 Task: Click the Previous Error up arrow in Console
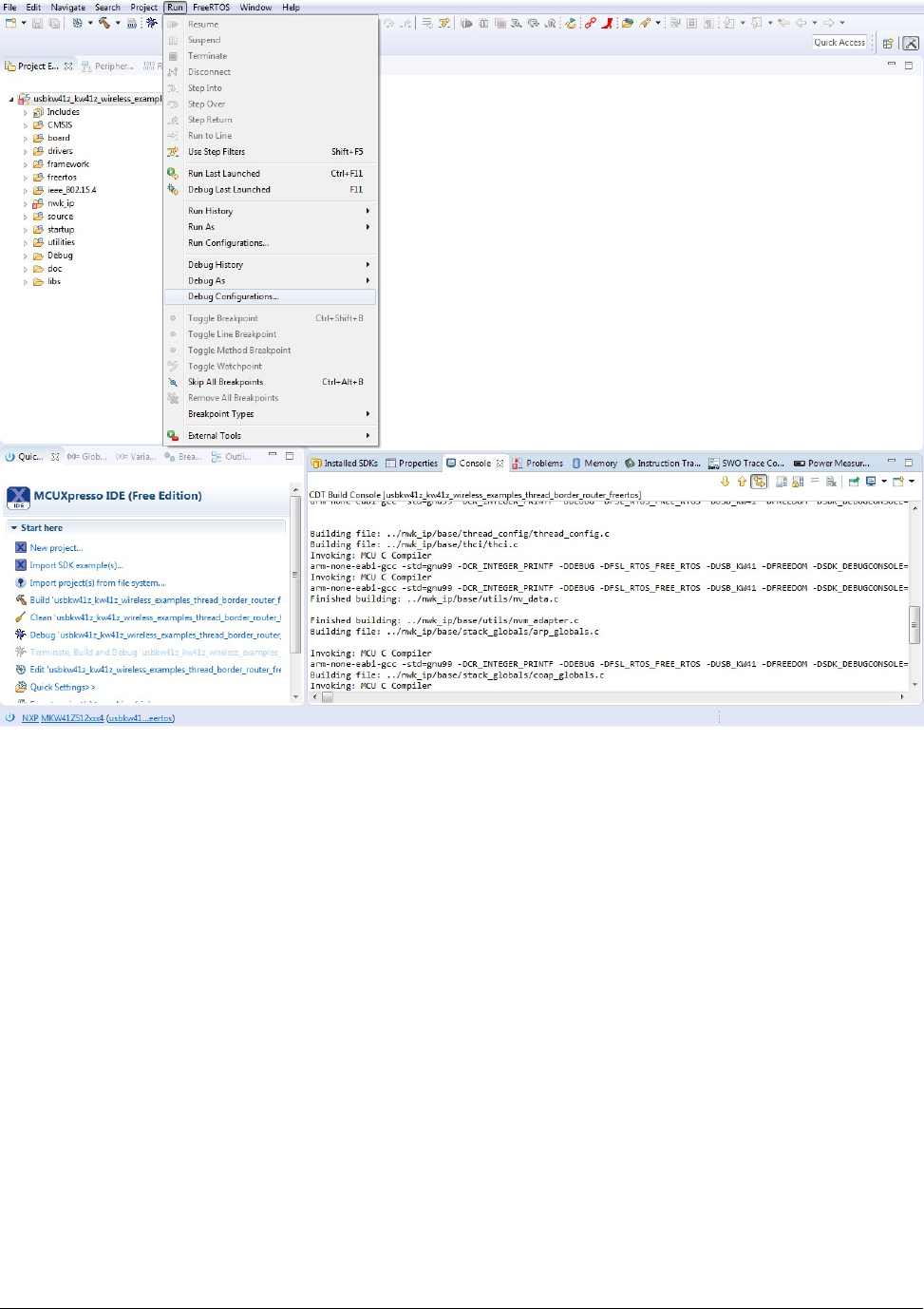tap(742, 482)
